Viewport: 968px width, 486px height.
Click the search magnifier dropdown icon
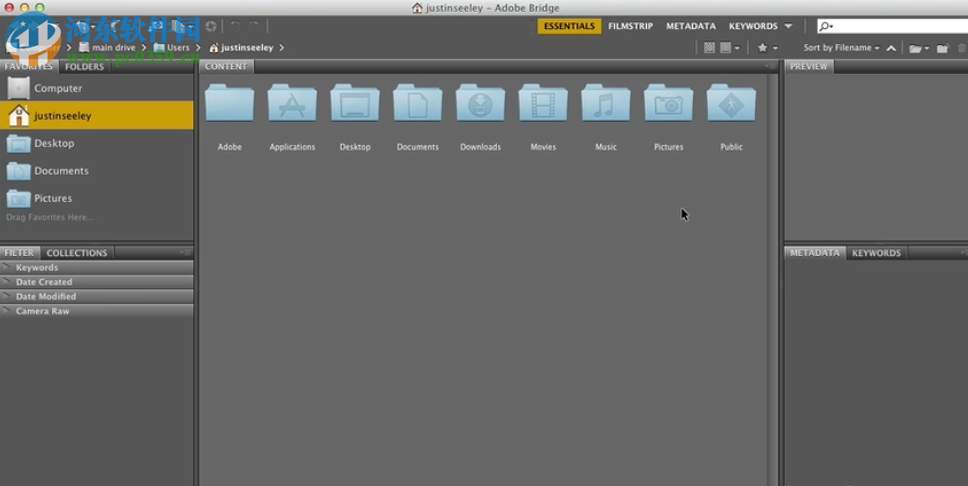tap(826, 26)
